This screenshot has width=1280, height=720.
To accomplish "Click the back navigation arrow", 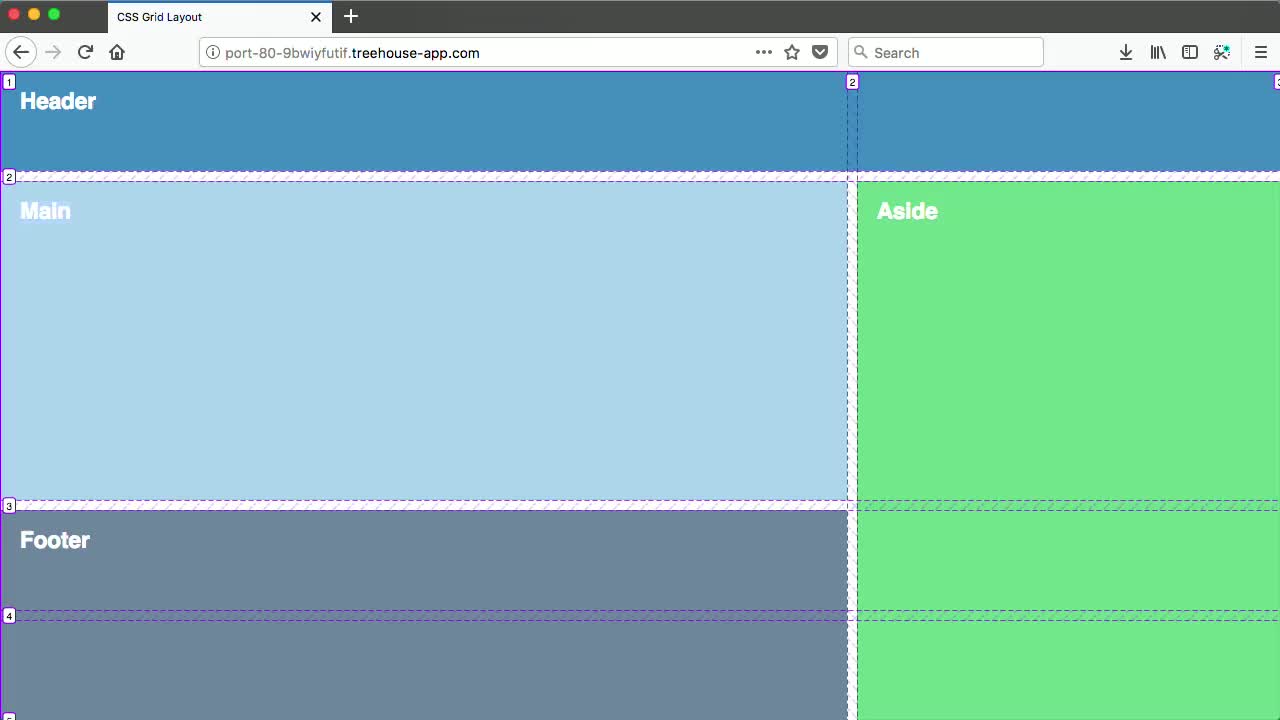I will click(21, 52).
